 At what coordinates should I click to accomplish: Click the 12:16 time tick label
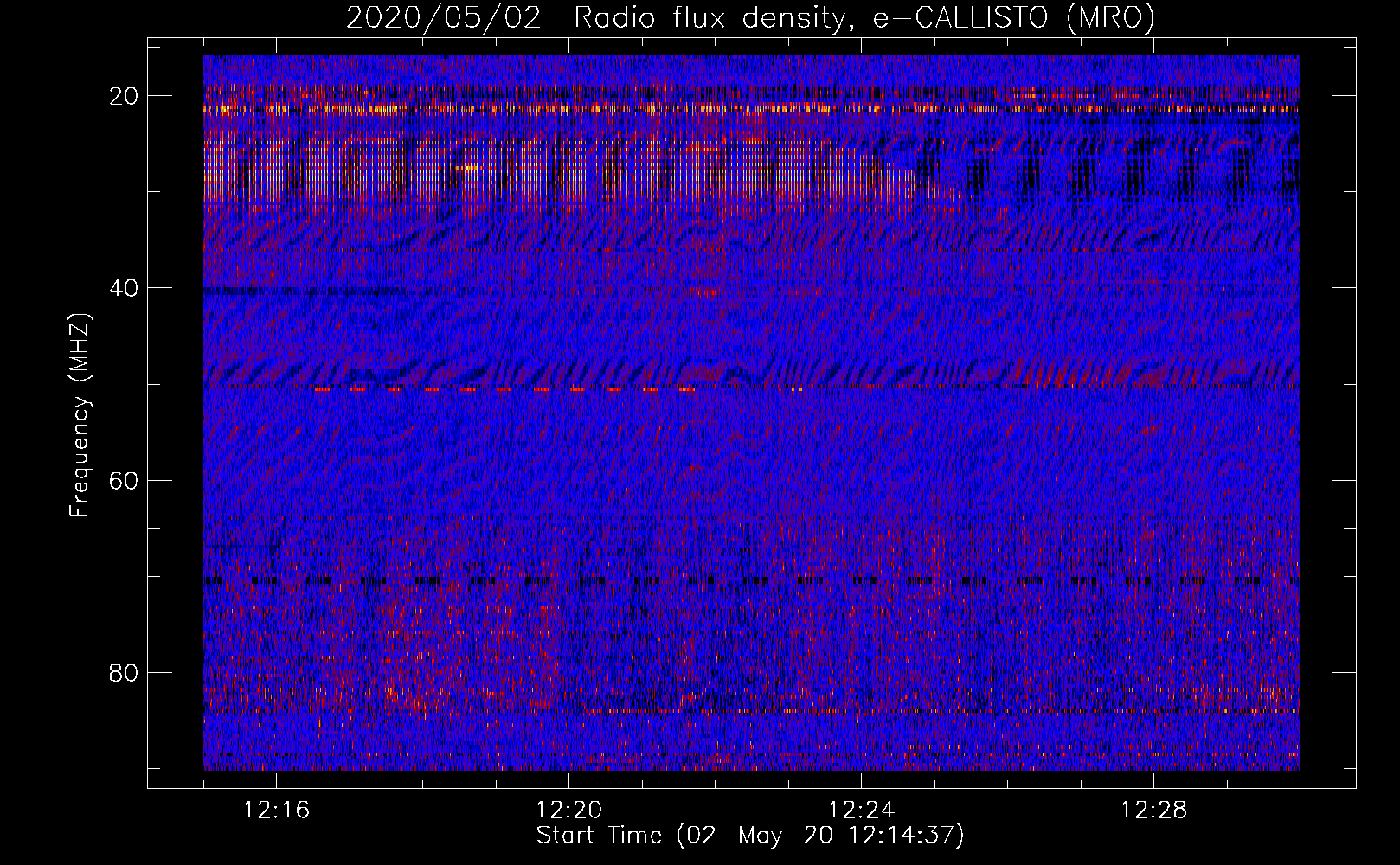coord(277,811)
